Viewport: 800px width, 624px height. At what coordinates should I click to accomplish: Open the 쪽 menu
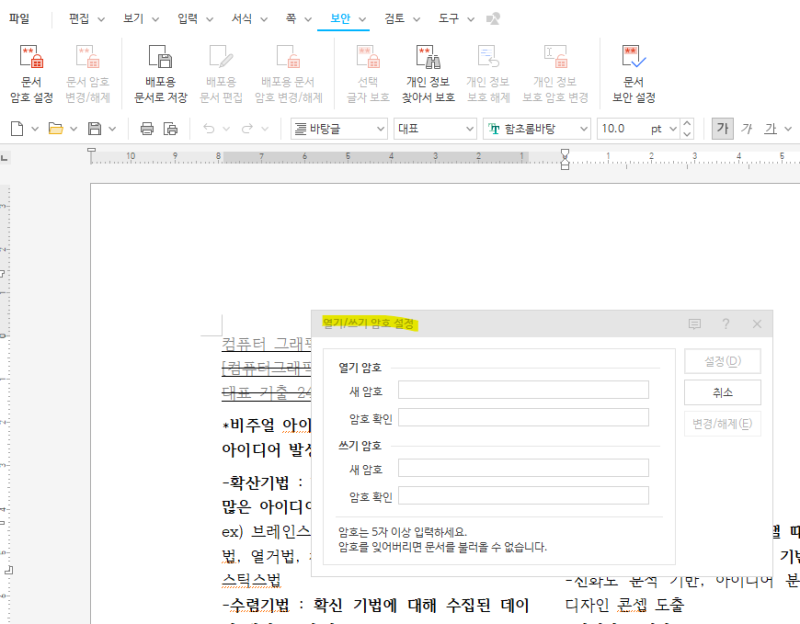point(298,19)
